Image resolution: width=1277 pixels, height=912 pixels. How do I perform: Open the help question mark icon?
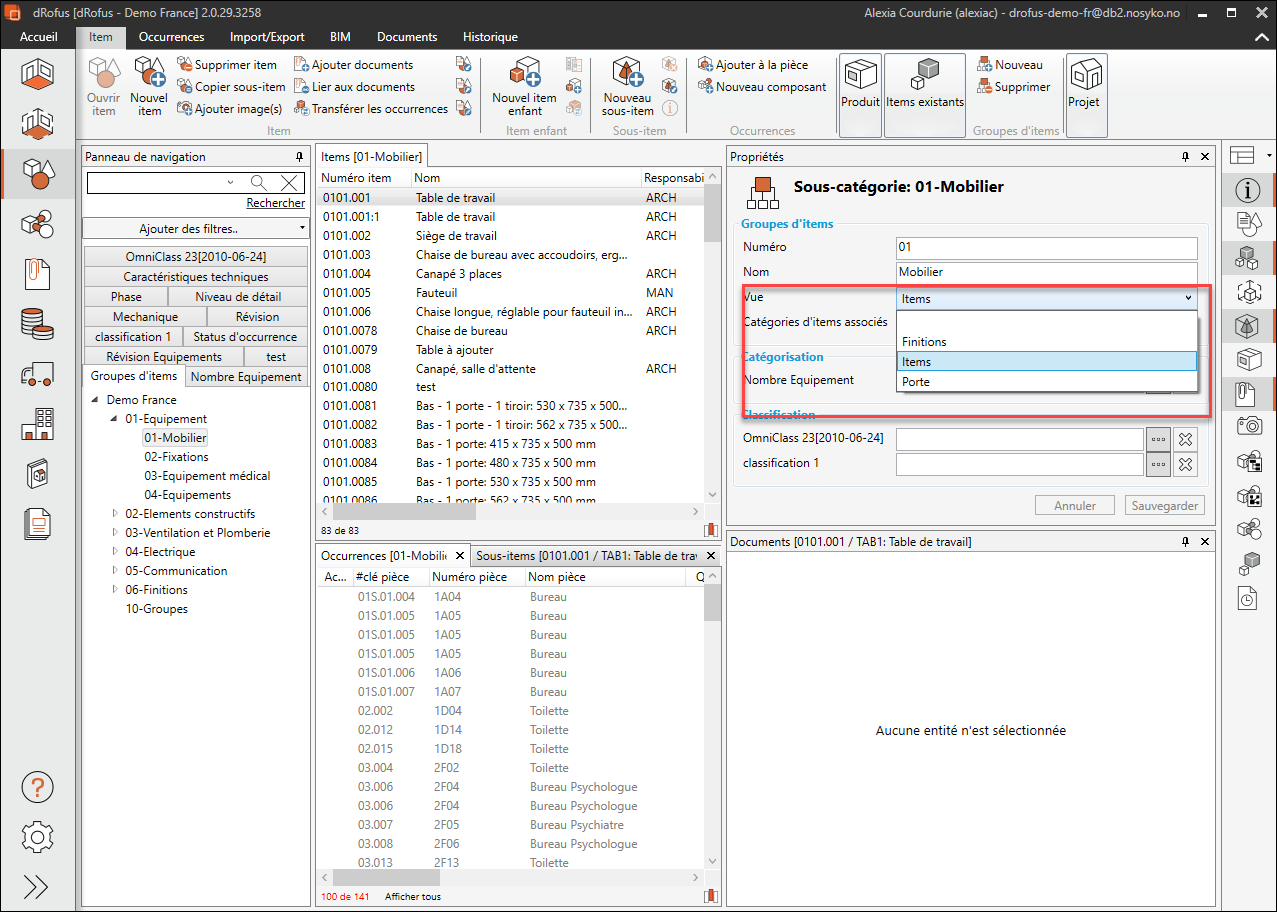tap(37, 787)
